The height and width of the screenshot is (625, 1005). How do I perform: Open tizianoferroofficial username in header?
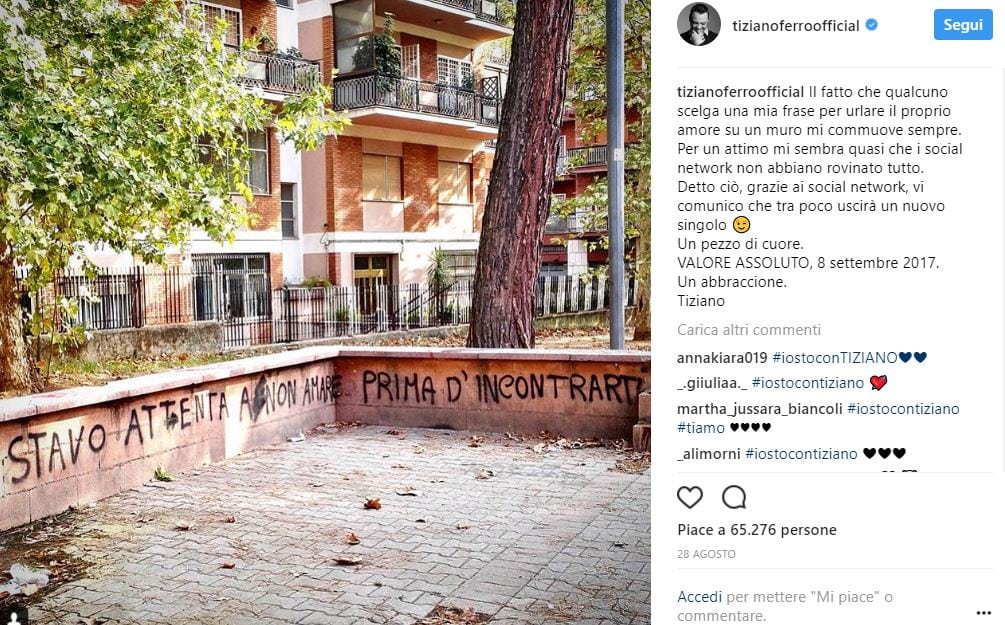tap(795, 26)
